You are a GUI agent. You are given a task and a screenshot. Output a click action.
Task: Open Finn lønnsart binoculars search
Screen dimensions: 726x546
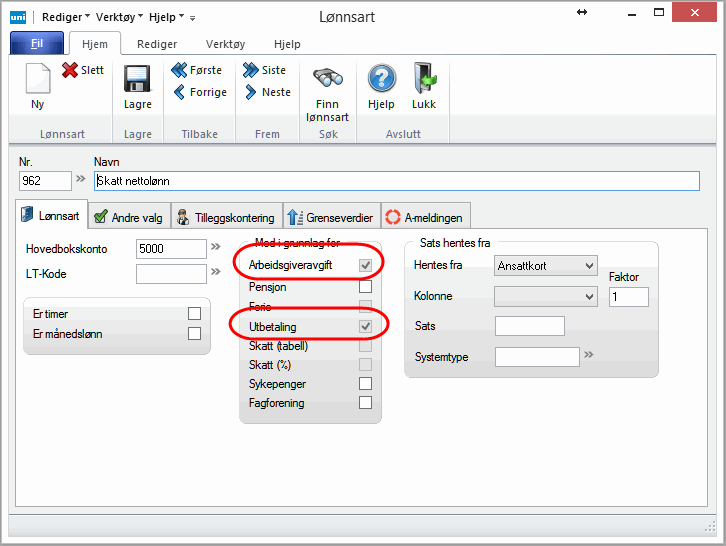tap(327, 79)
